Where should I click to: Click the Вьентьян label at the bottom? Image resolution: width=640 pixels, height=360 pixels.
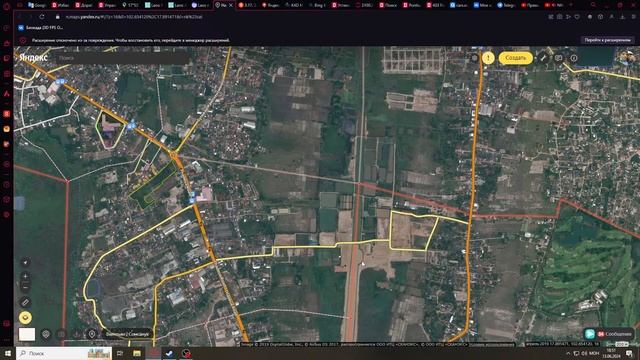127,334
